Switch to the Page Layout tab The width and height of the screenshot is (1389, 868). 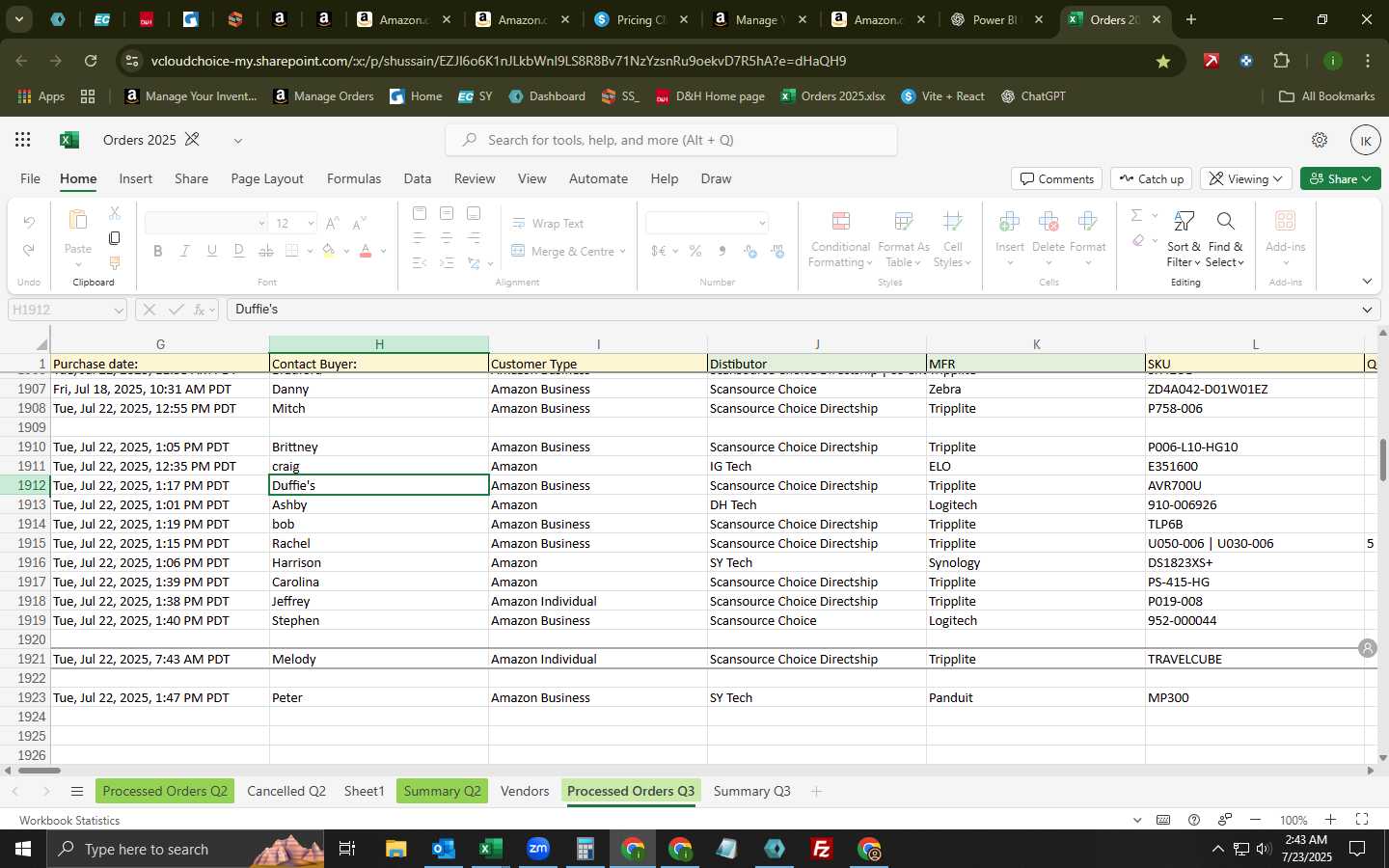pyautogui.click(x=267, y=178)
